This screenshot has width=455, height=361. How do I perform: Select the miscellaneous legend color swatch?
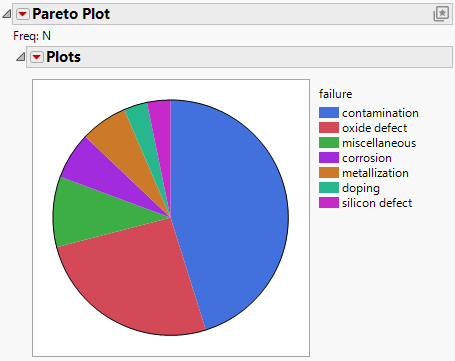point(329,143)
